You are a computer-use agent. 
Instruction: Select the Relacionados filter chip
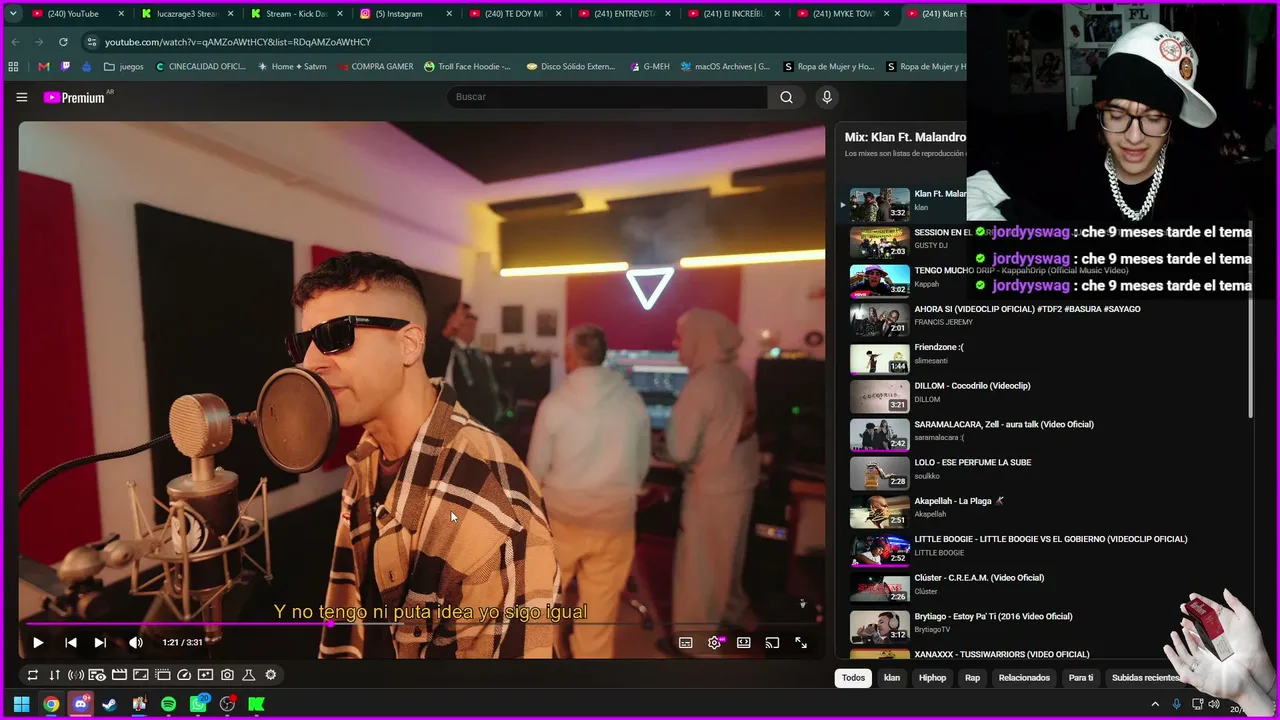coord(1024,678)
